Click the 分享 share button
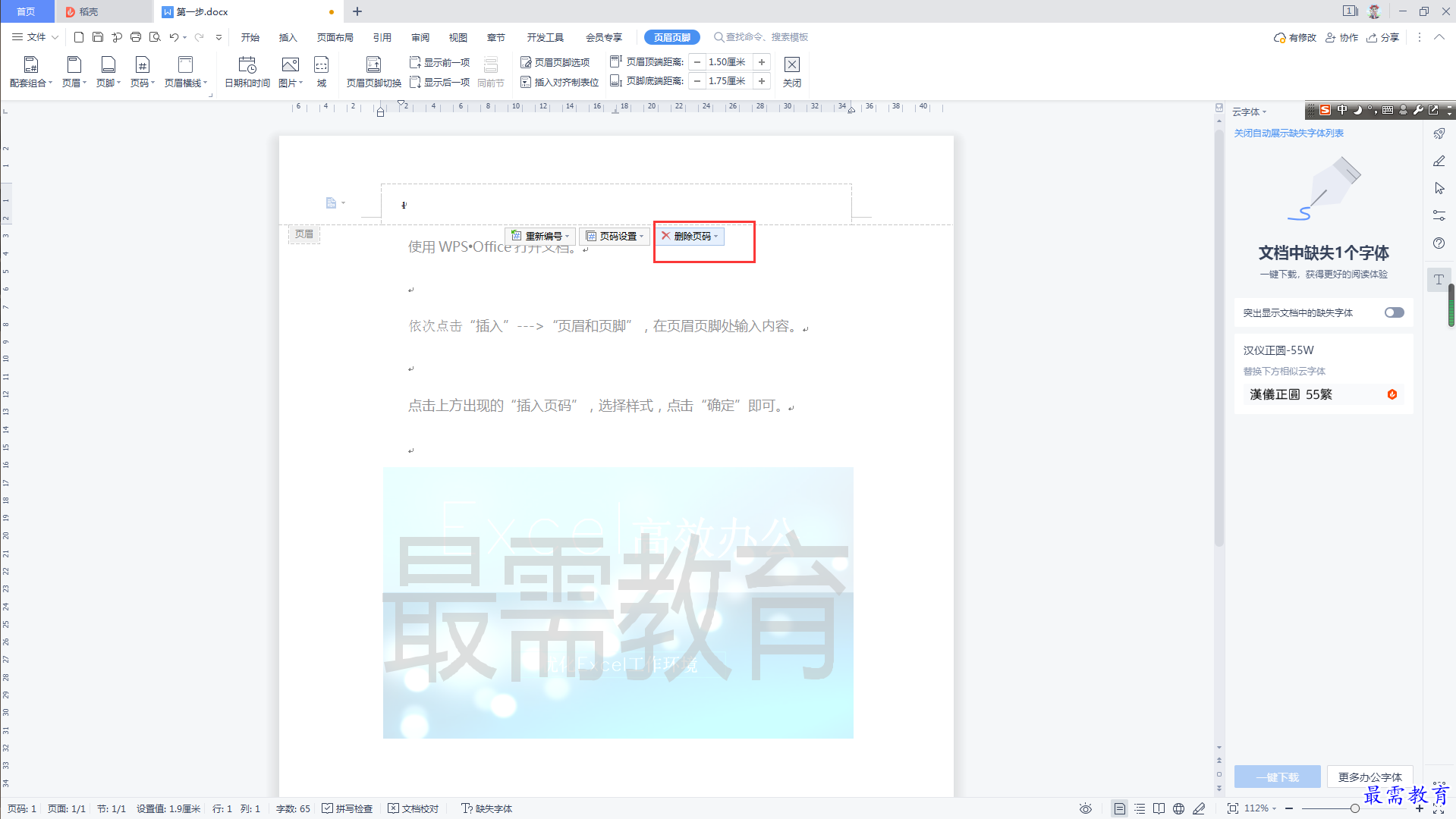This screenshot has height=819, width=1456. [x=1383, y=37]
